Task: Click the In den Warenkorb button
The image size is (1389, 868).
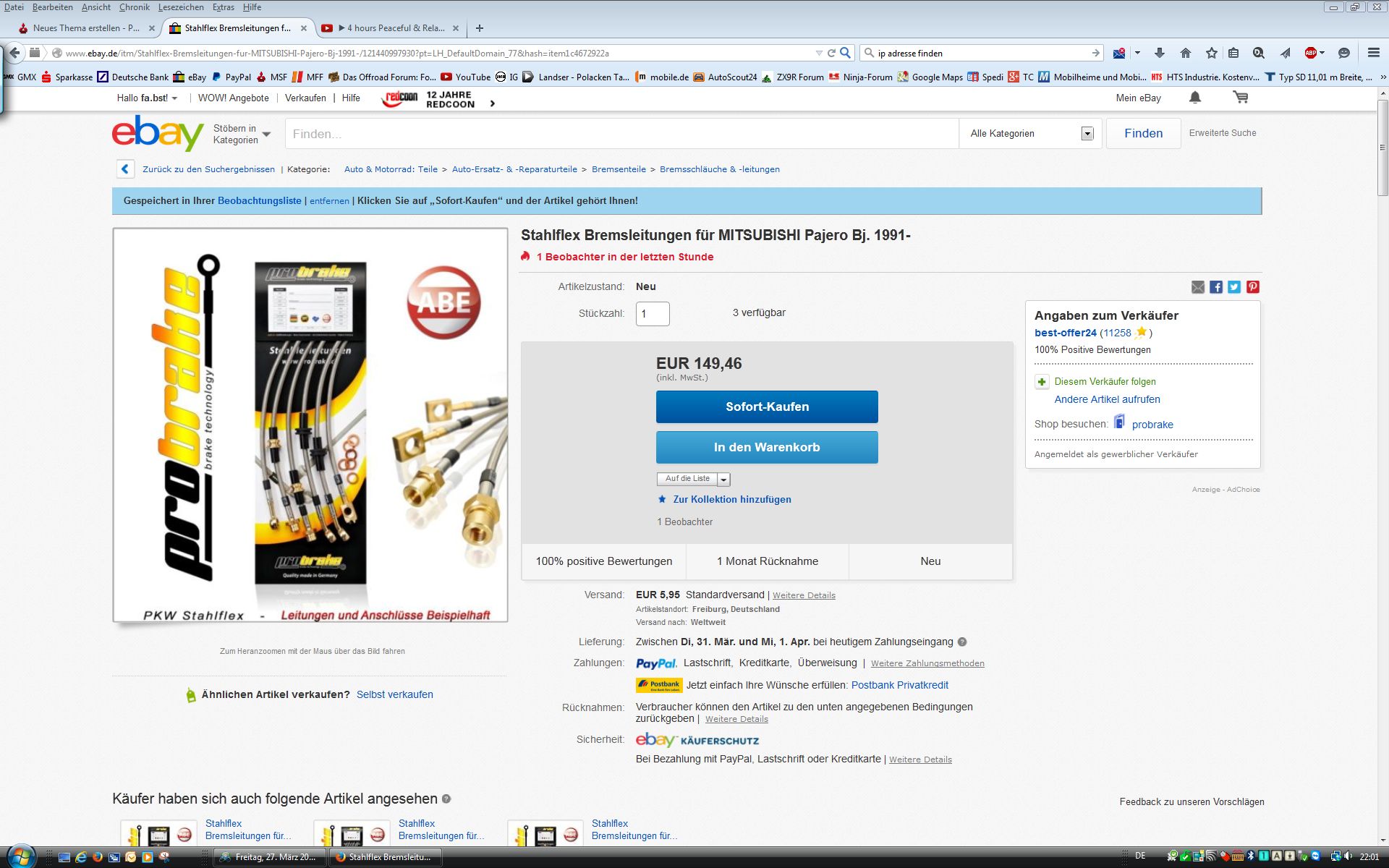Action: pyautogui.click(x=767, y=447)
